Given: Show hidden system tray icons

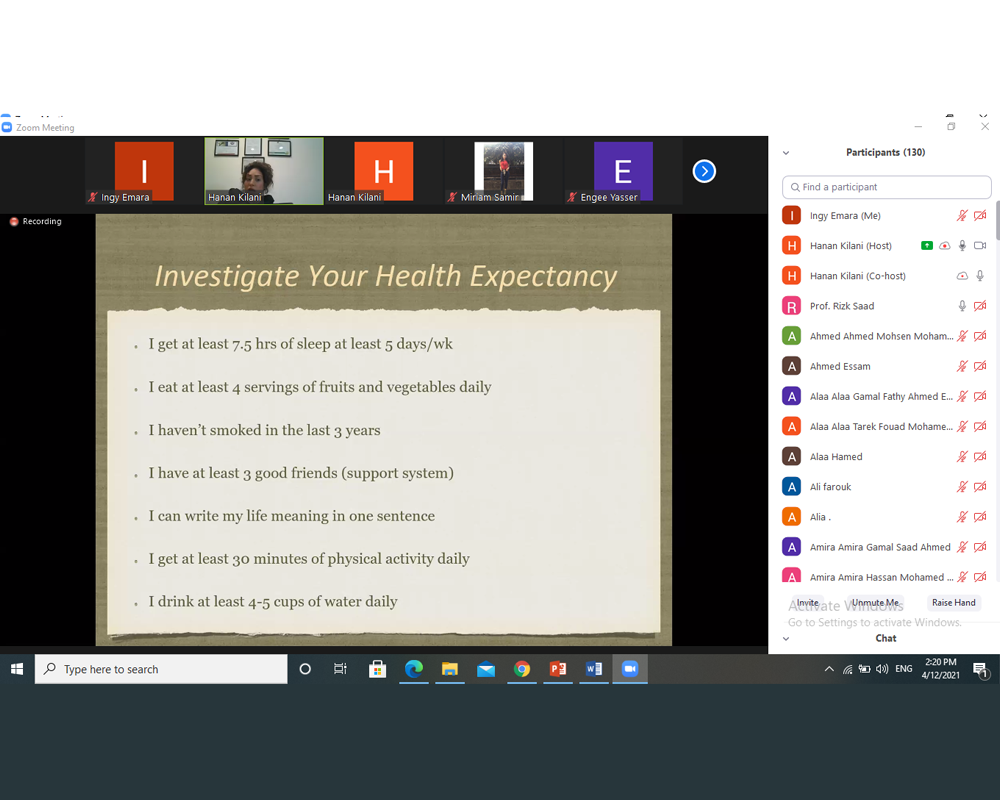Looking at the screenshot, I should point(829,669).
